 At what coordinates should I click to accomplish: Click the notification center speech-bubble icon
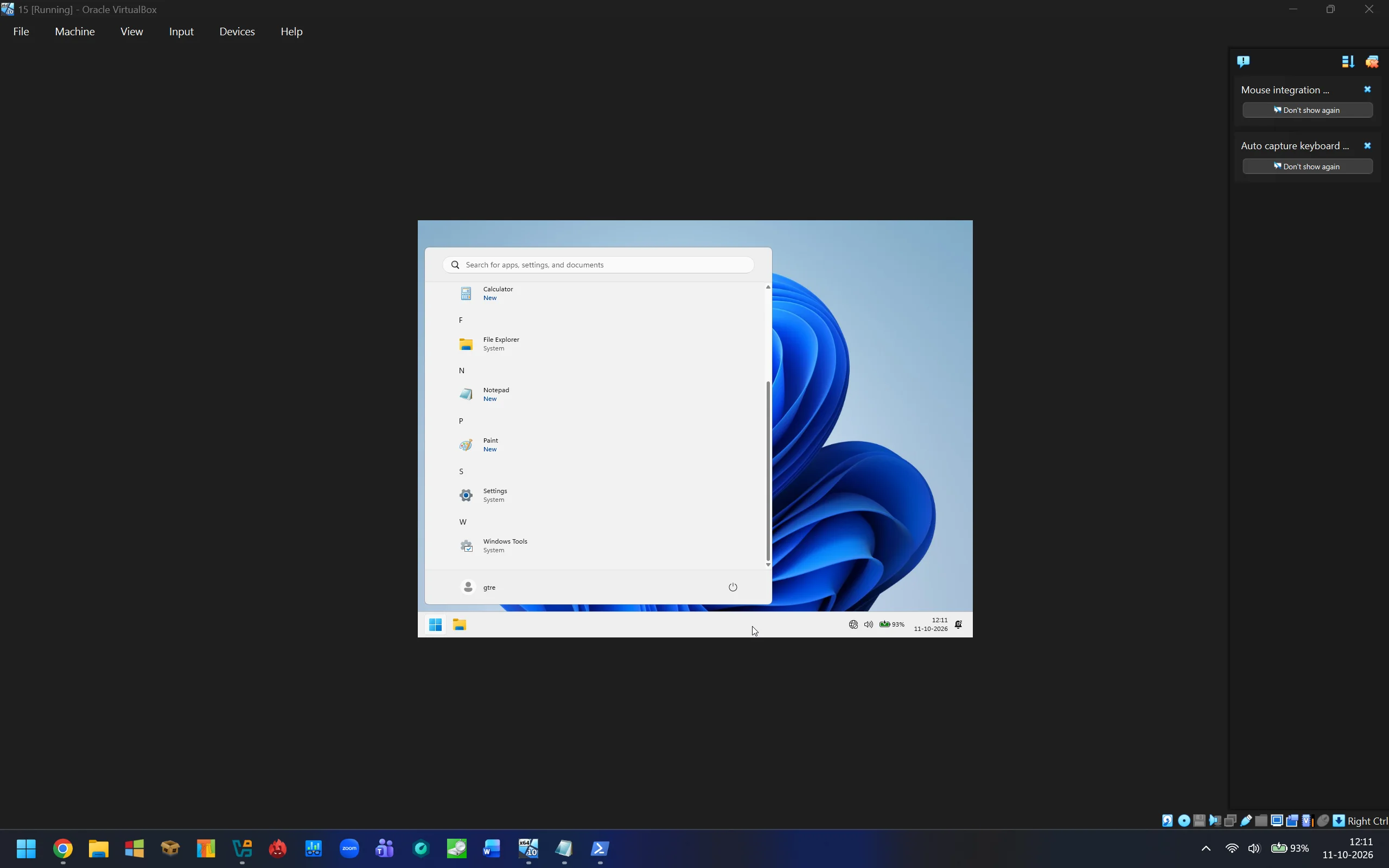click(x=1243, y=61)
